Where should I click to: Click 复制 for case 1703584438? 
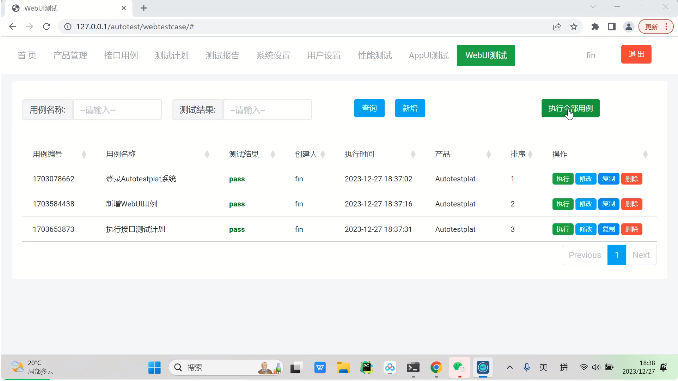608,204
